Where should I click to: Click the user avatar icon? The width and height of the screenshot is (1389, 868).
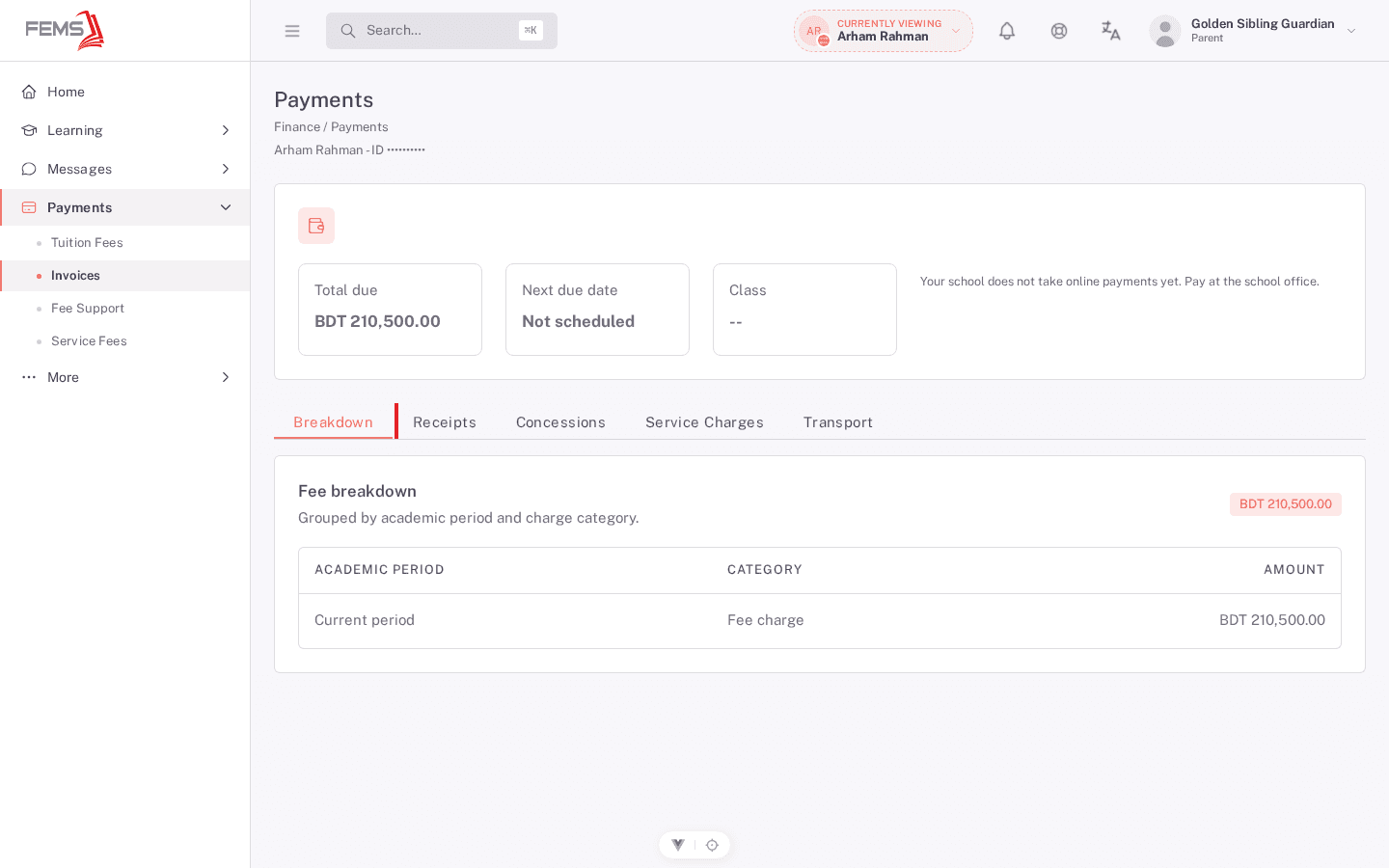tap(1165, 31)
